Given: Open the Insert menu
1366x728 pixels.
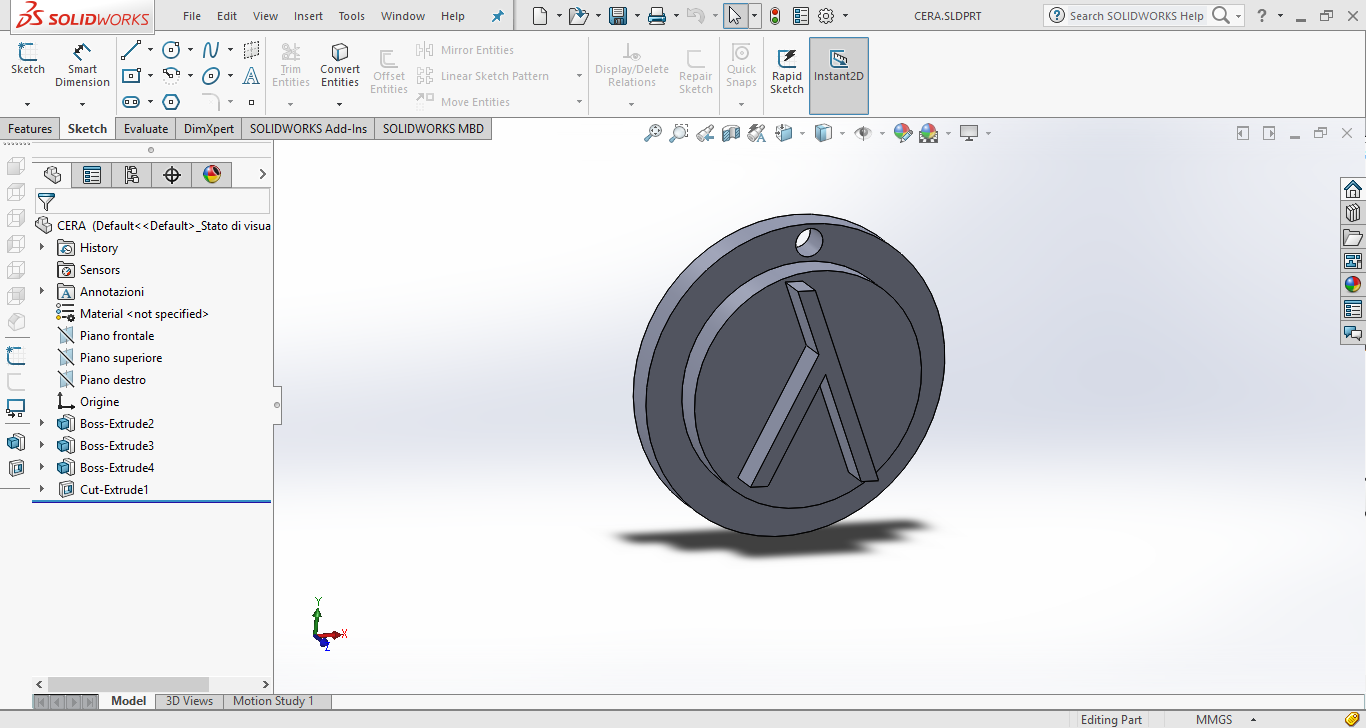Looking at the screenshot, I should point(308,16).
